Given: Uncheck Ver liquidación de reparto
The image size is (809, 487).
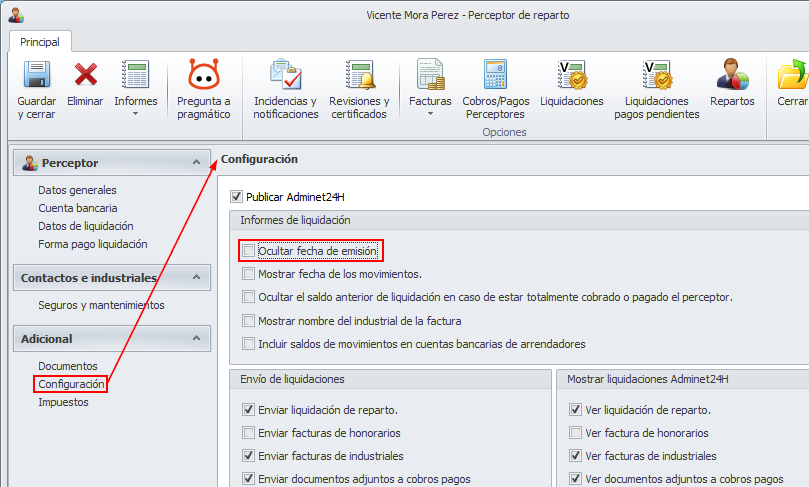Looking at the screenshot, I should click(x=575, y=410).
